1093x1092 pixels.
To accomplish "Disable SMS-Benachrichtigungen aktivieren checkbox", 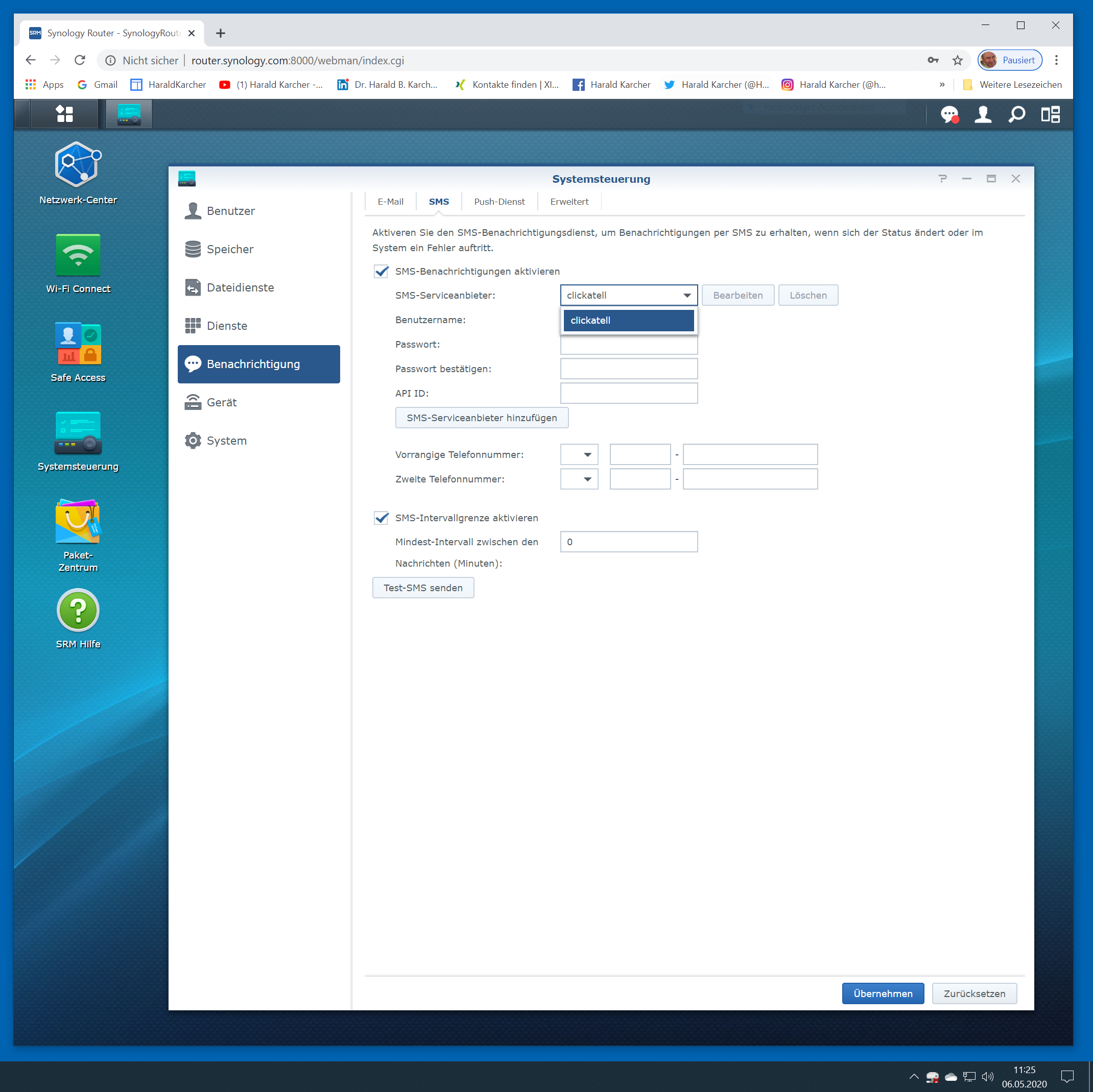I will pos(382,272).
